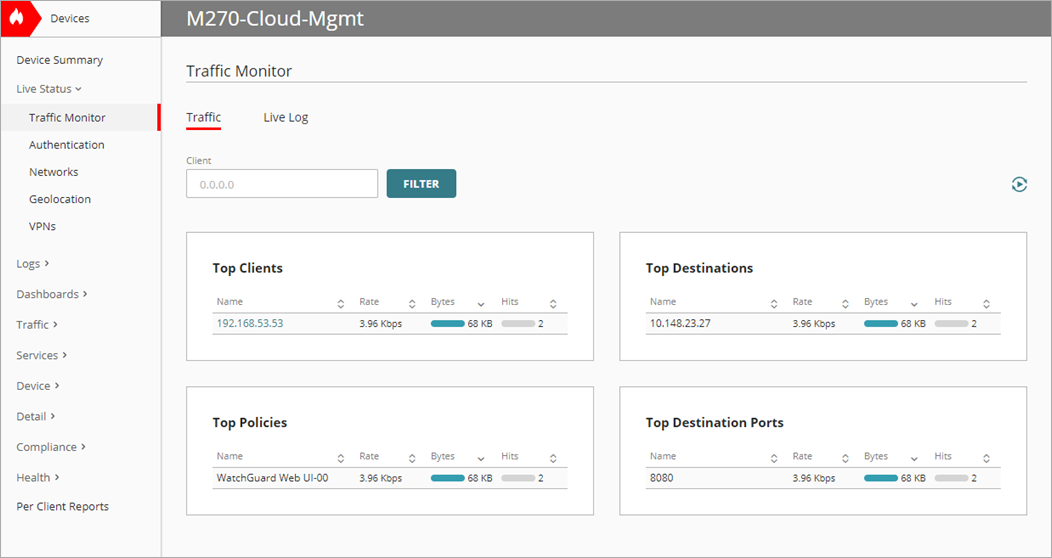The image size is (1052, 558).
Task: Sort Top Destinations by Hits column arrows
Action: (x=986, y=304)
